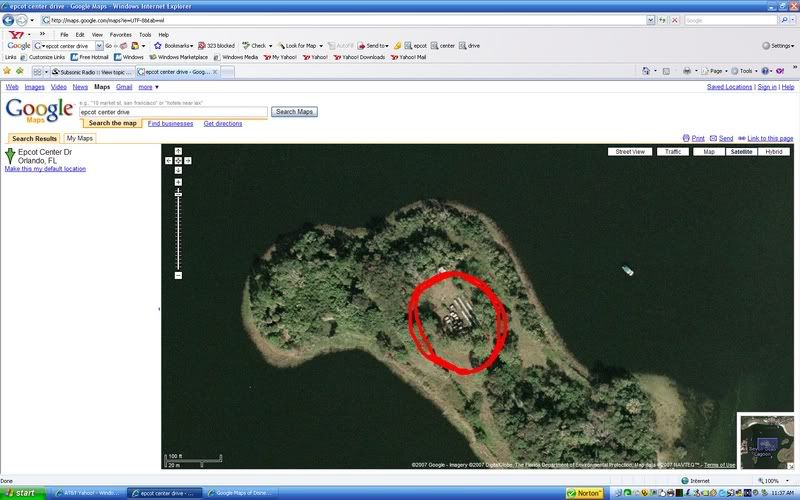Expand the Google Toolbar search box dropdown
The width and height of the screenshot is (800, 500).
tap(99, 46)
